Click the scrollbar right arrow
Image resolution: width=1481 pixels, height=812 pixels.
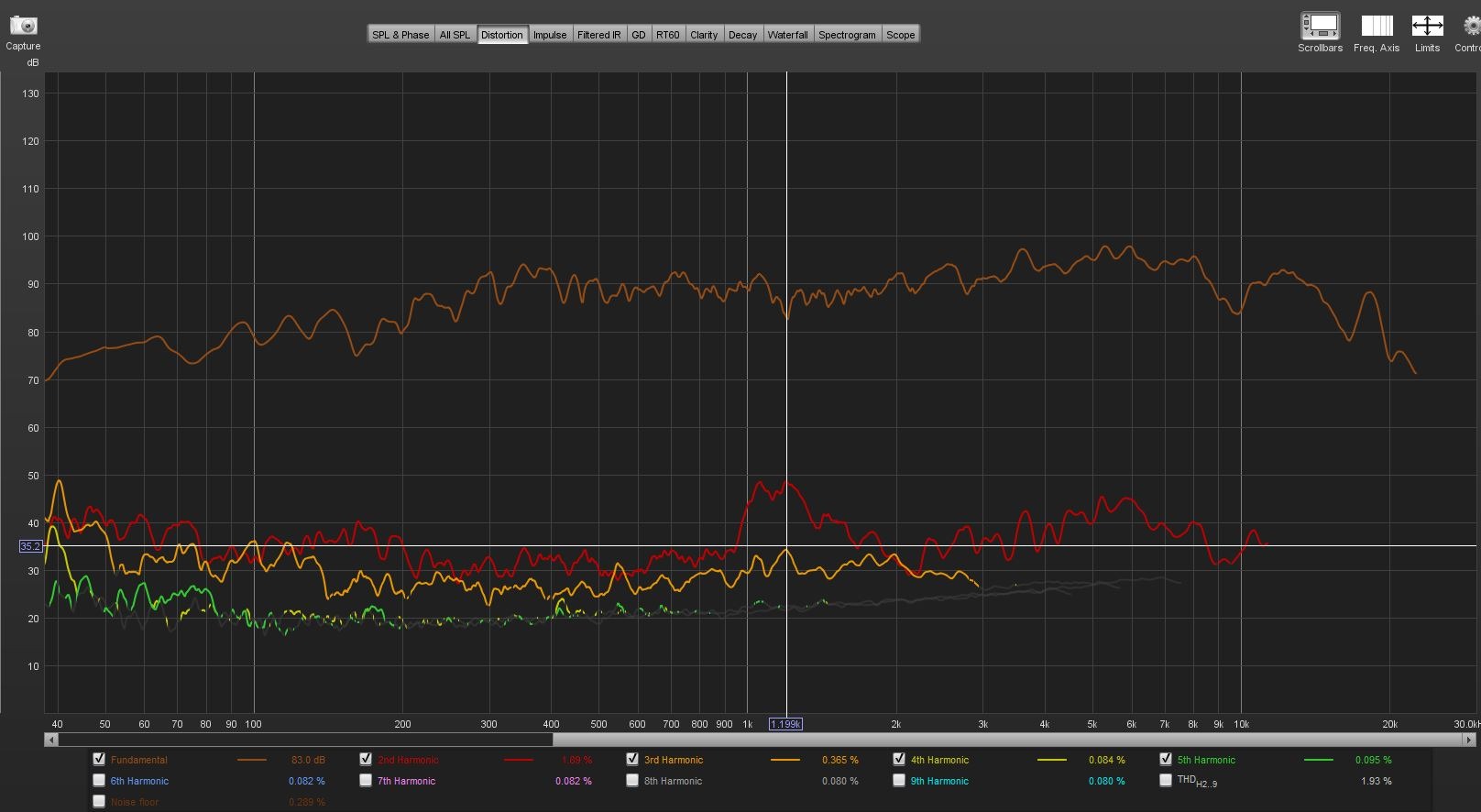pos(1470,739)
